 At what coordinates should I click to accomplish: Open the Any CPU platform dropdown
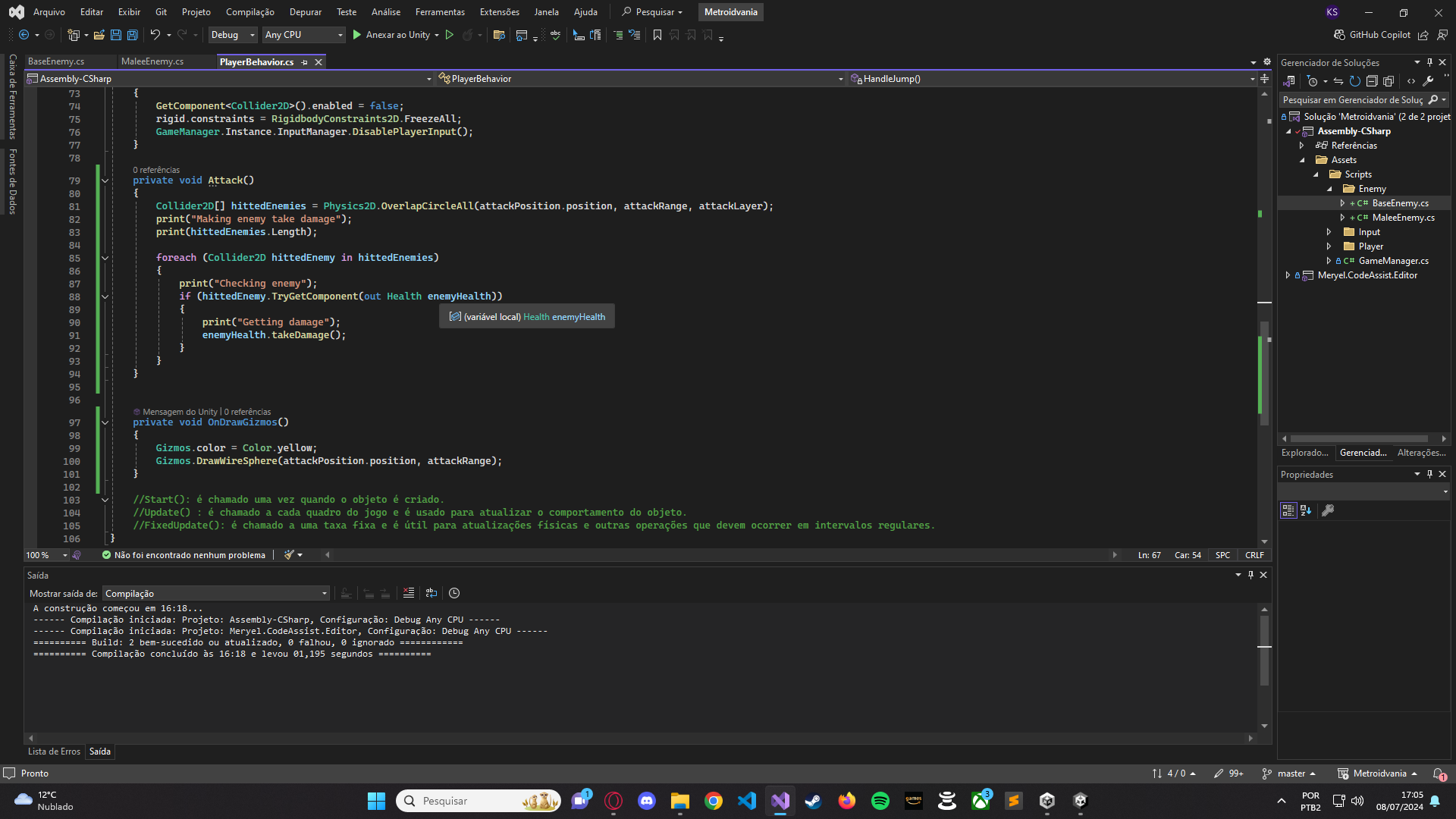point(304,35)
